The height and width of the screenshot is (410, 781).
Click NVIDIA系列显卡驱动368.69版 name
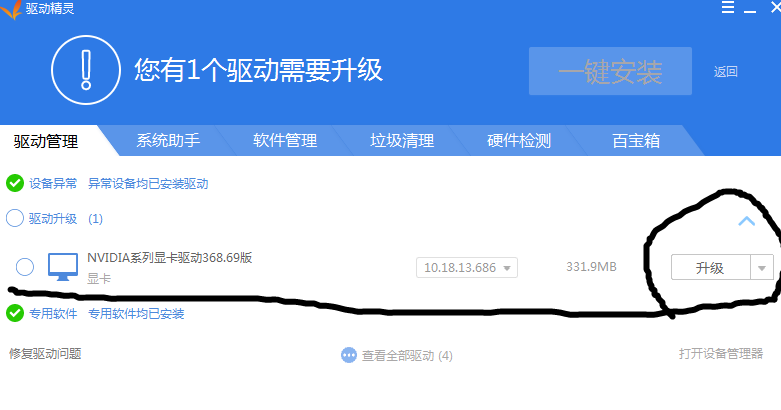170,258
